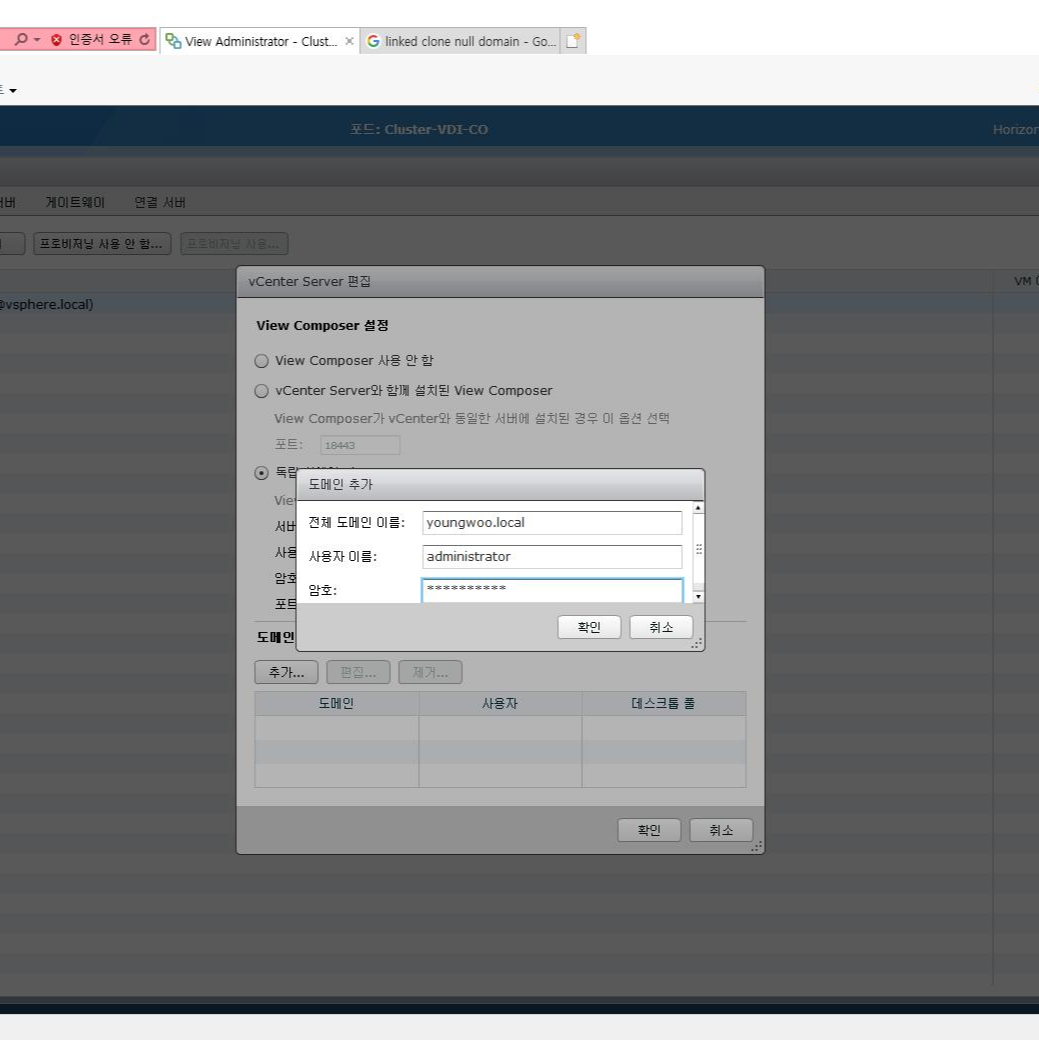The width and height of the screenshot is (1039, 1040).
Task: Click the 데스크톱 풀 column header
Action: [663, 704]
